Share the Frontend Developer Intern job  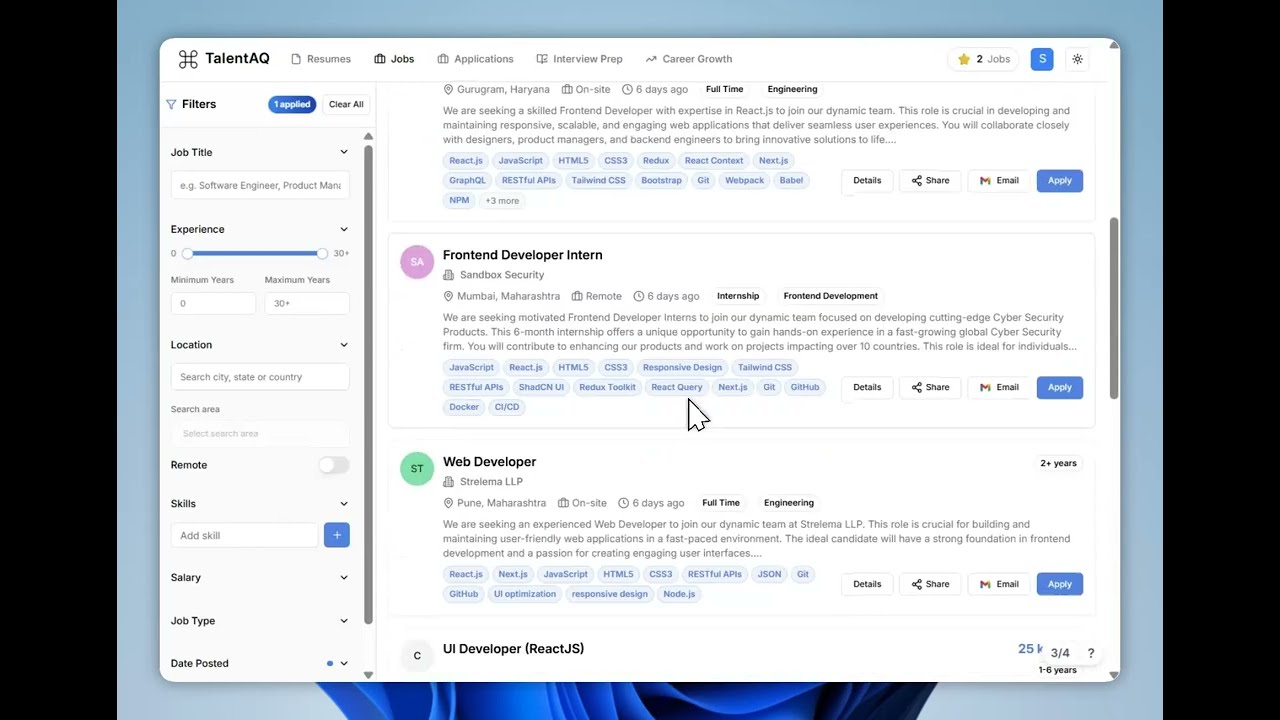[x=930, y=387]
